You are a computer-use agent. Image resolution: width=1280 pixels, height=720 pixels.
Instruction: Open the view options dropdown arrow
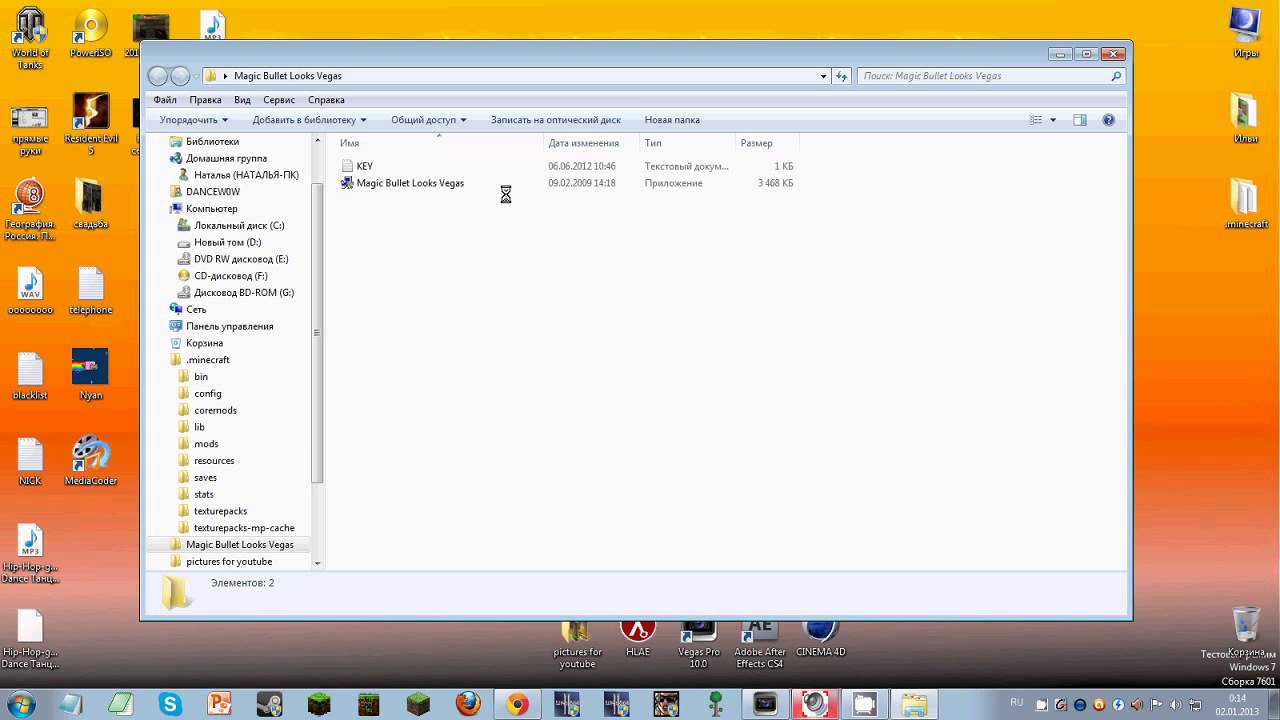pyautogui.click(x=1053, y=120)
